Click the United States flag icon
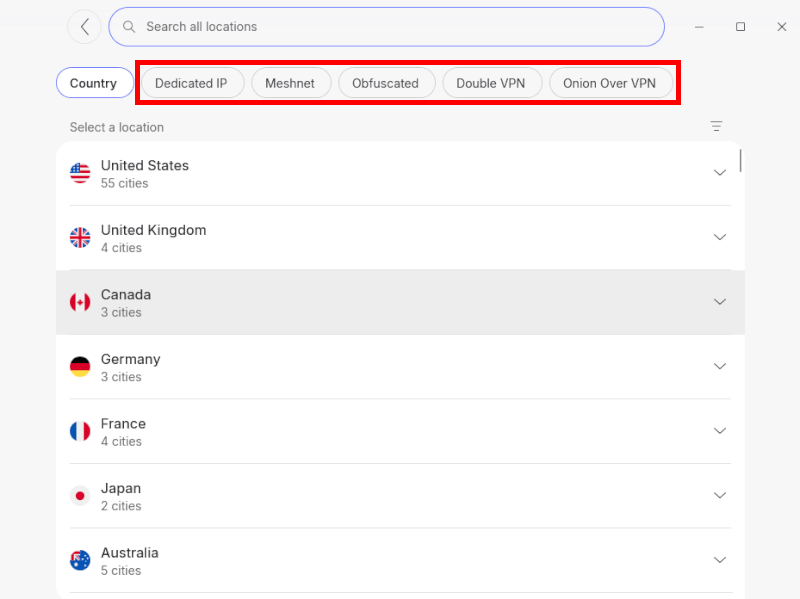 coord(80,173)
